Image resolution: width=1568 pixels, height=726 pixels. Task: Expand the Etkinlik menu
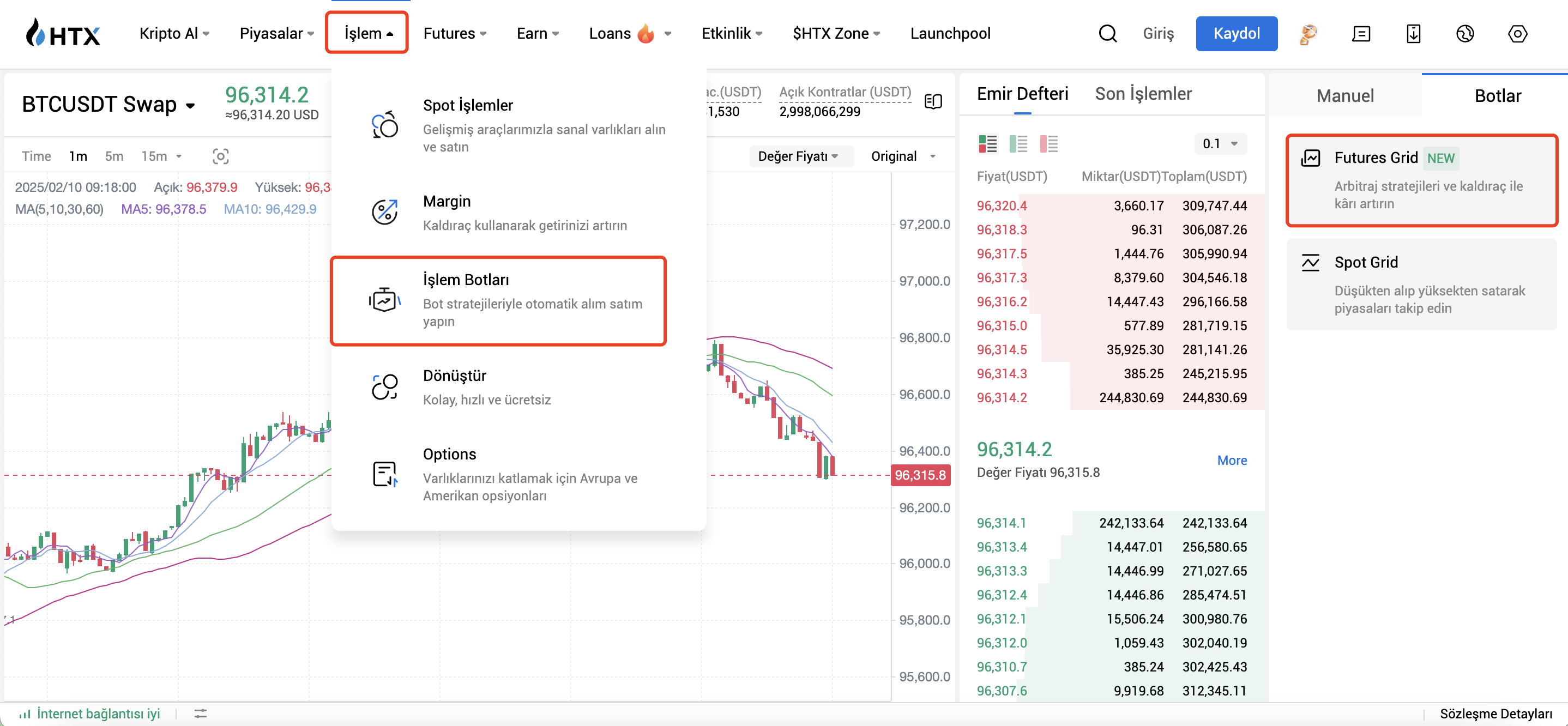[732, 33]
